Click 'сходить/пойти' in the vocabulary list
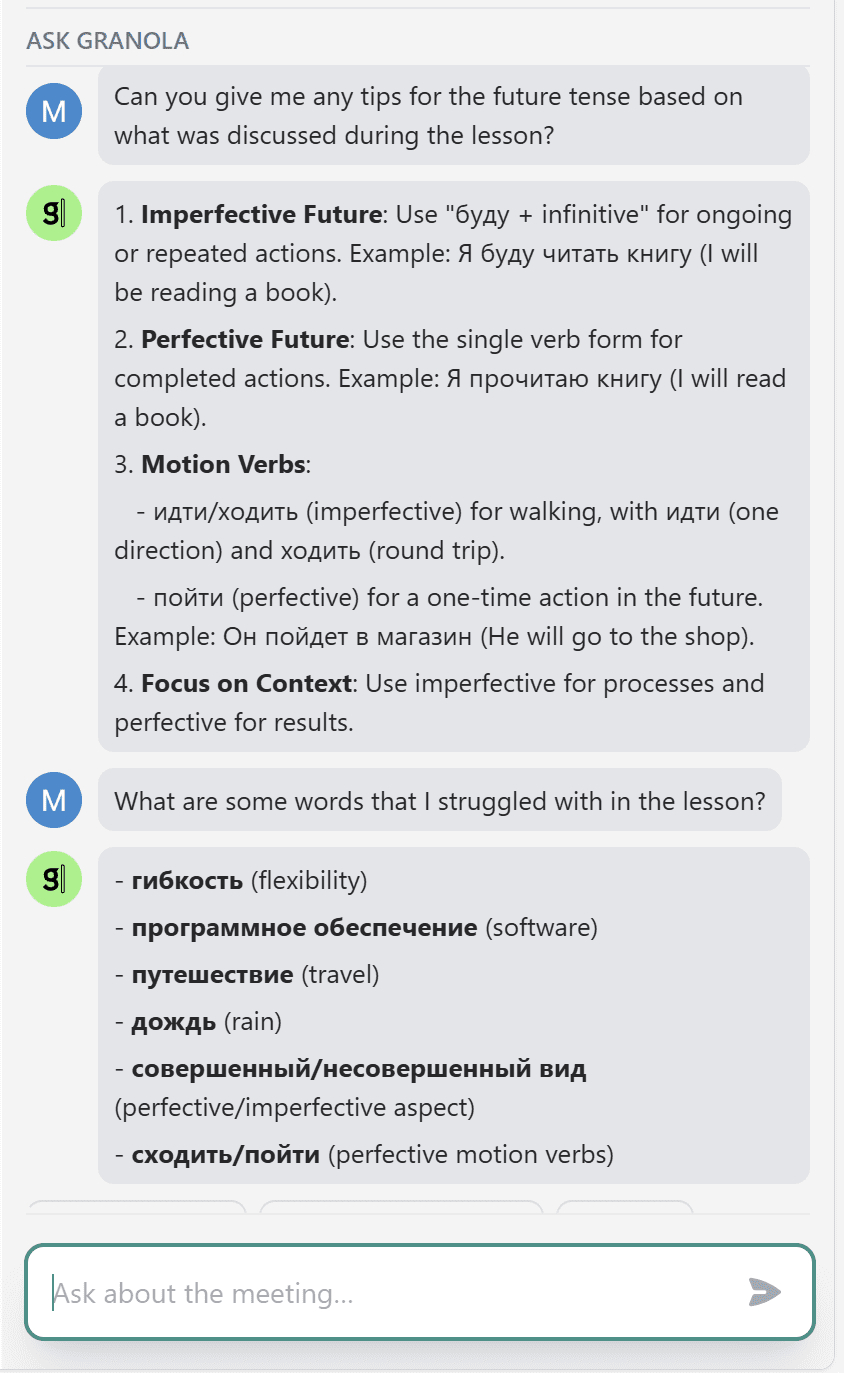 pyautogui.click(x=225, y=1155)
